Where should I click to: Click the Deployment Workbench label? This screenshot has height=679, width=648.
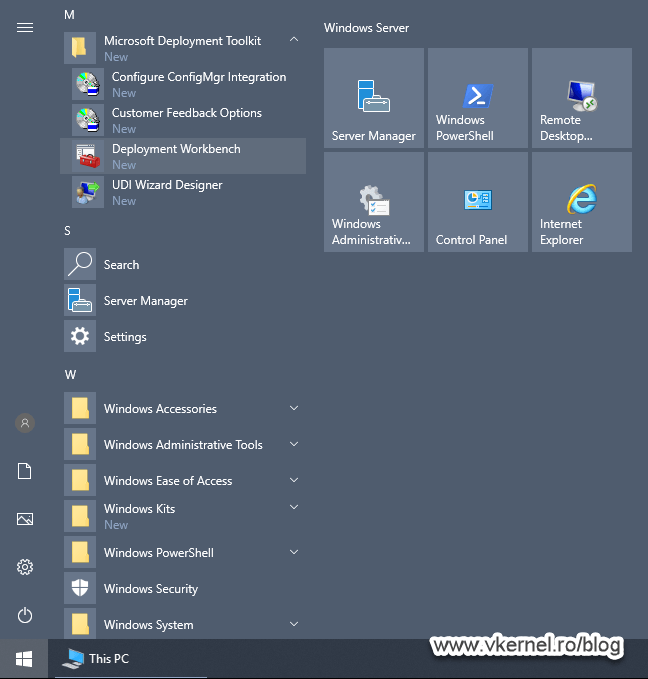point(176,149)
